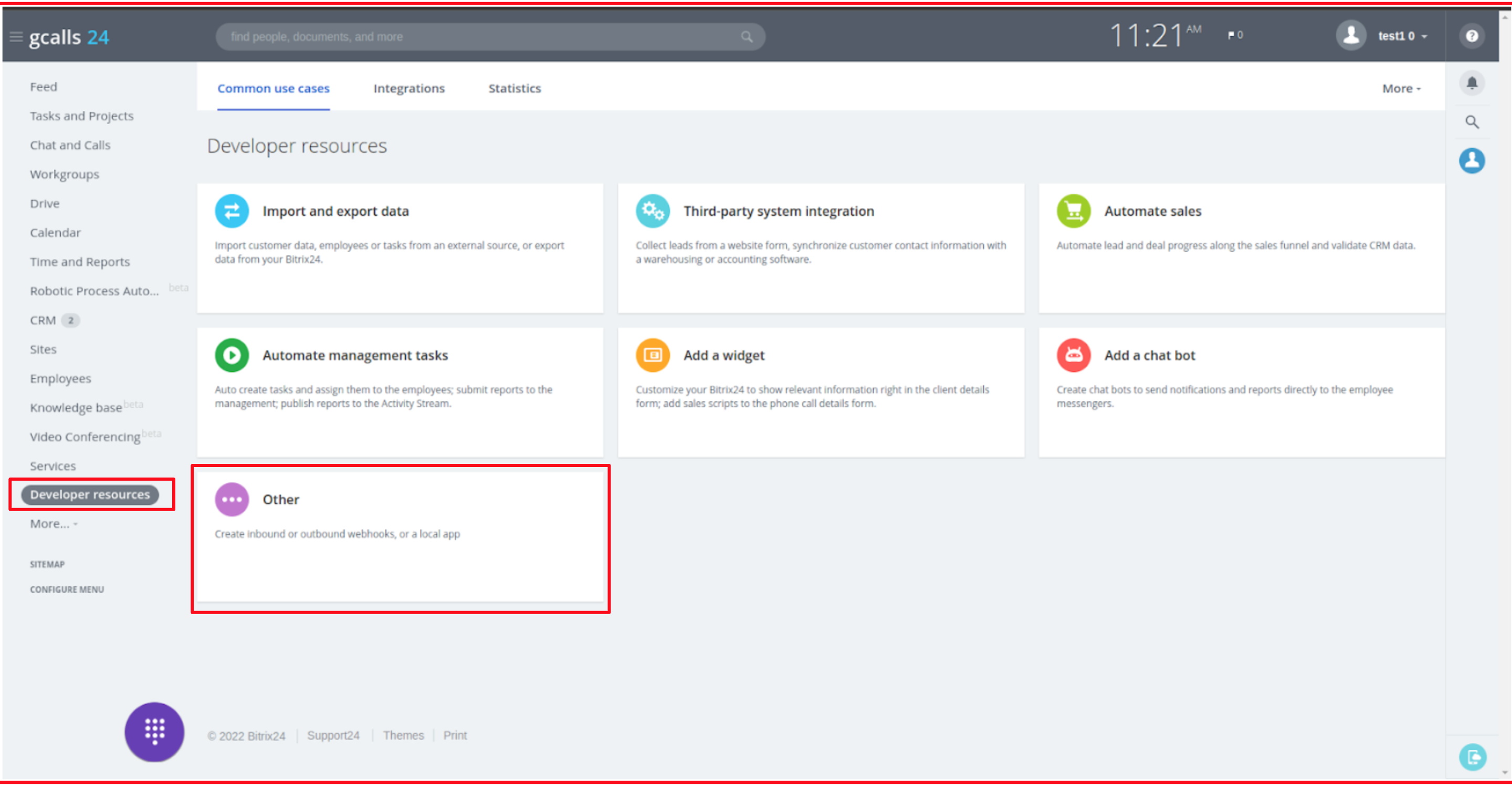Open the notifications bell icon
Screen dimensions: 1512x788
(x=1472, y=84)
